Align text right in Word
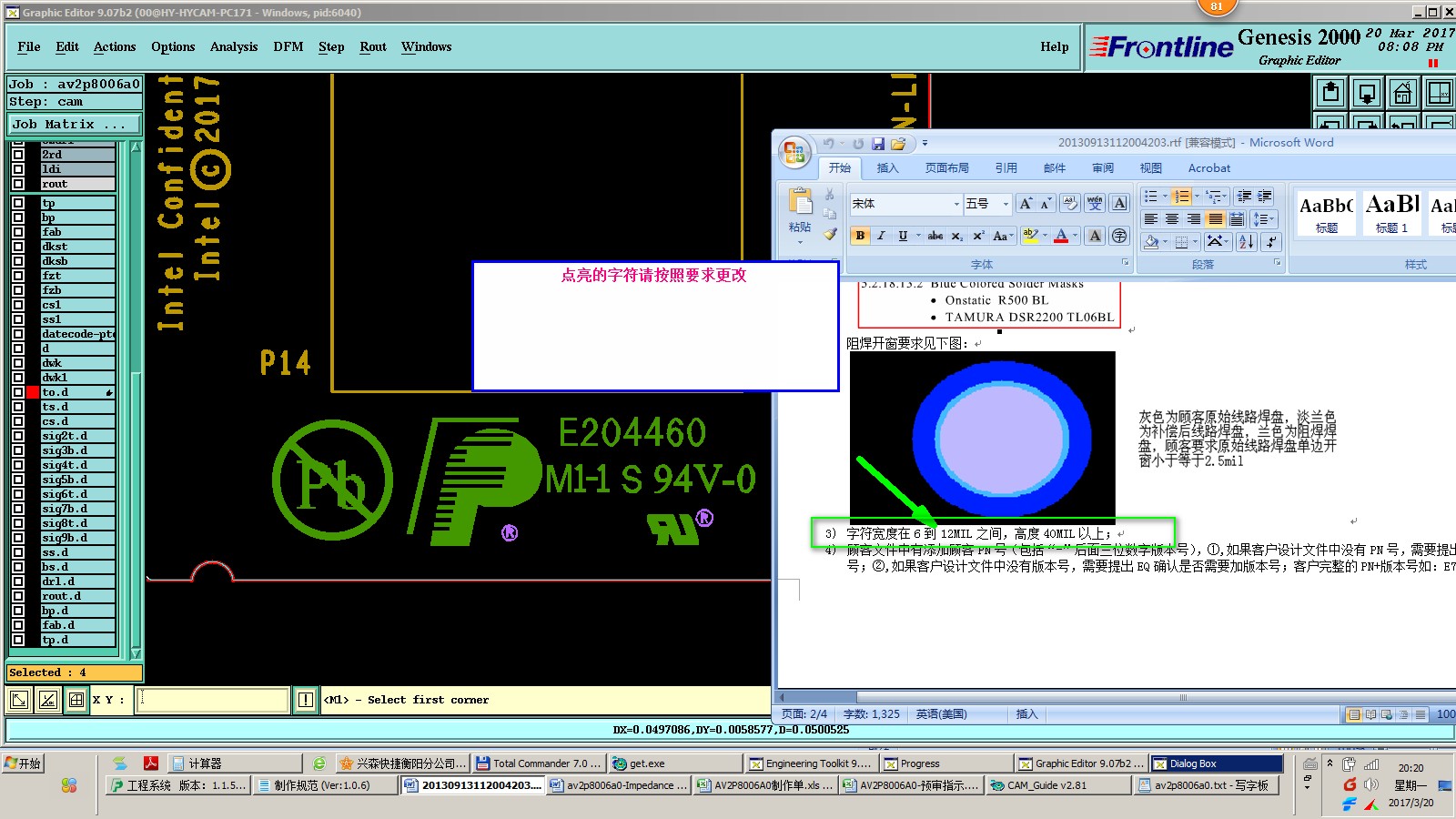The image size is (1456, 819). (1194, 219)
